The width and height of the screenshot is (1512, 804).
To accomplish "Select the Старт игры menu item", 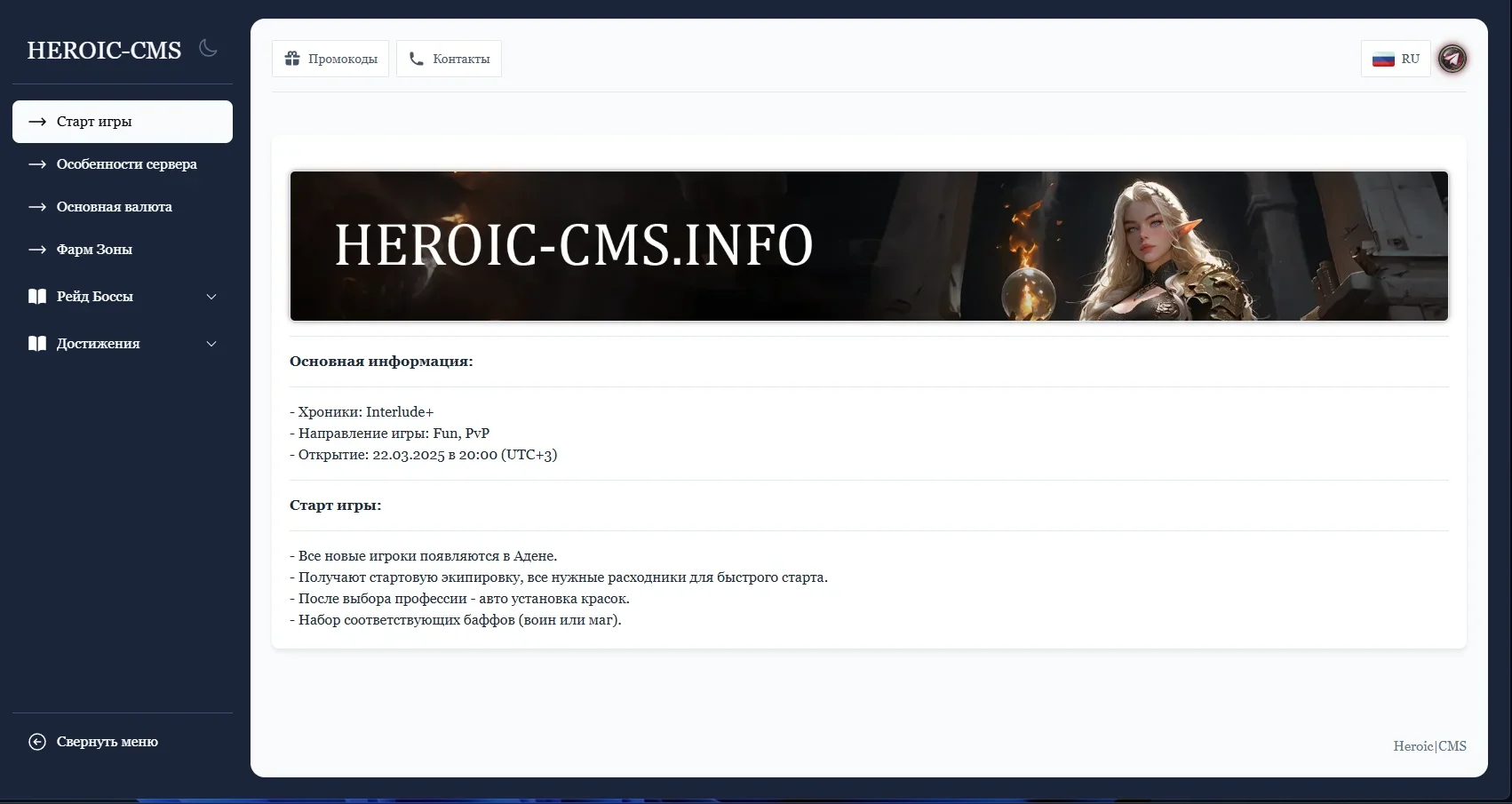I will pos(123,122).
